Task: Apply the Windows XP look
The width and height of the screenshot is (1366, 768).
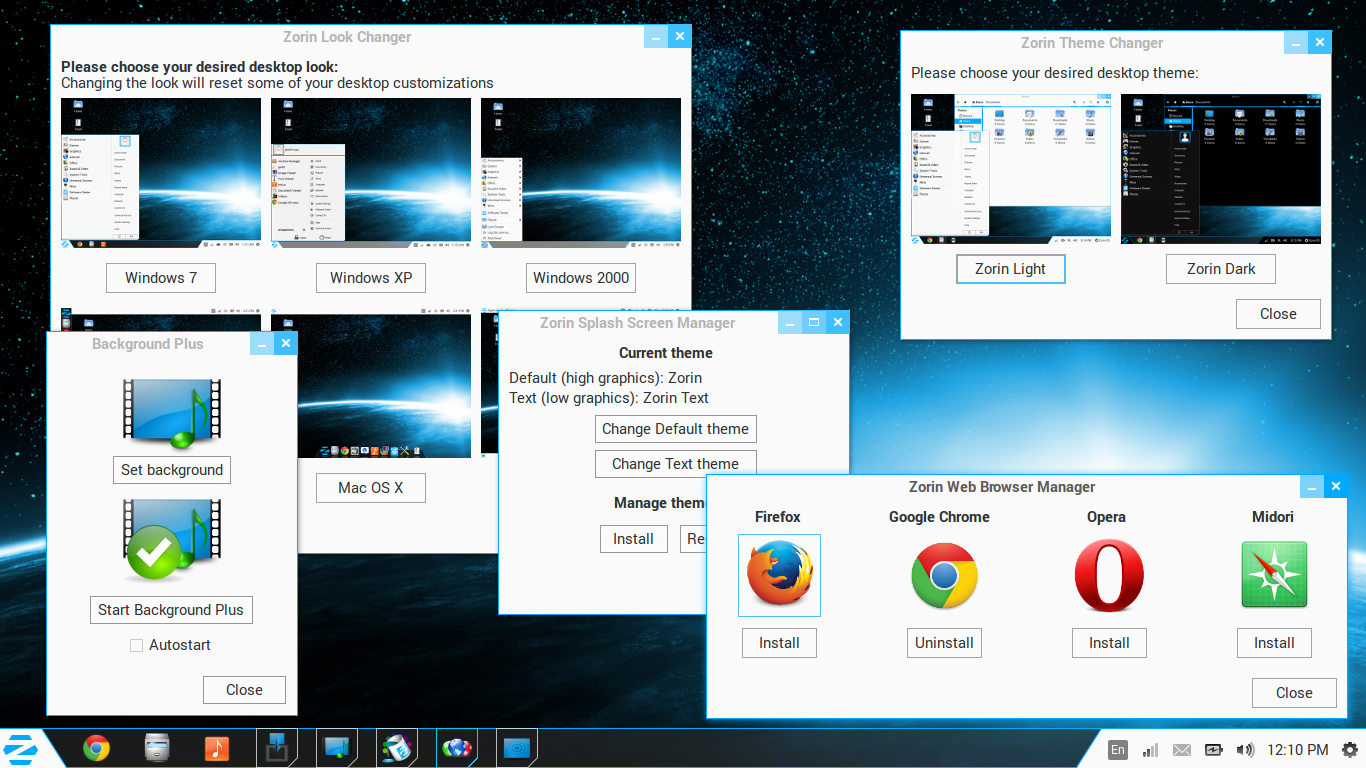Action: 371,278
